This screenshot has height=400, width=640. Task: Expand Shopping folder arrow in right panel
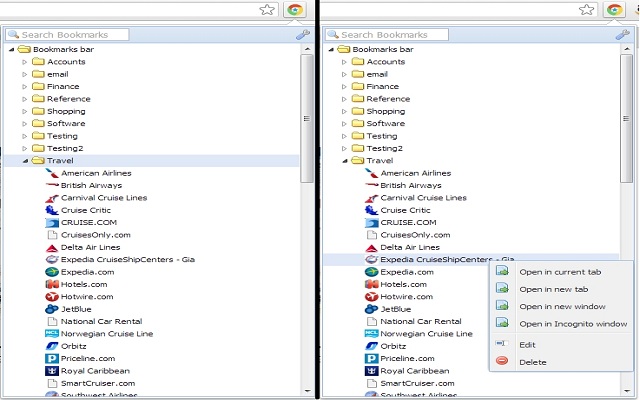[x=344, y=111]
